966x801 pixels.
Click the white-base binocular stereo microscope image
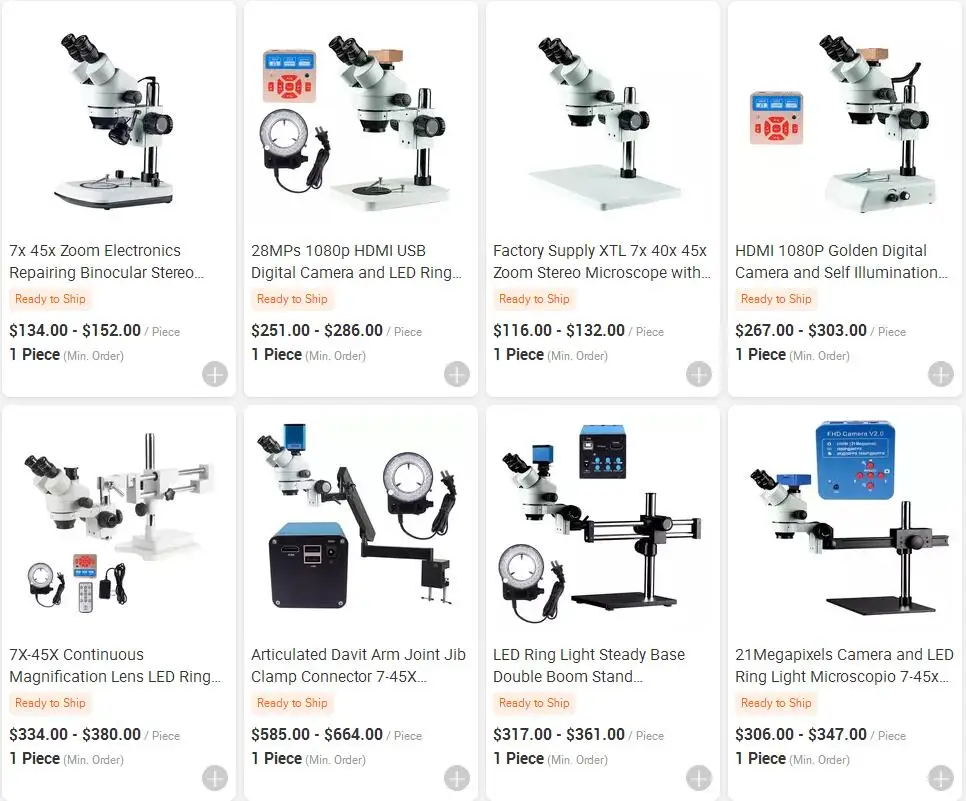[x=119, y=120]
